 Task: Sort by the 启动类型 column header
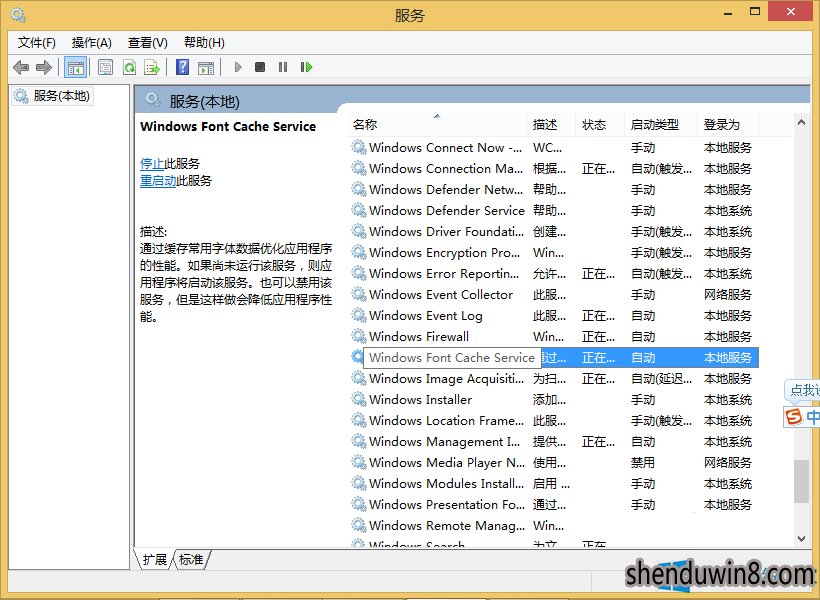(x=660, y=124)
